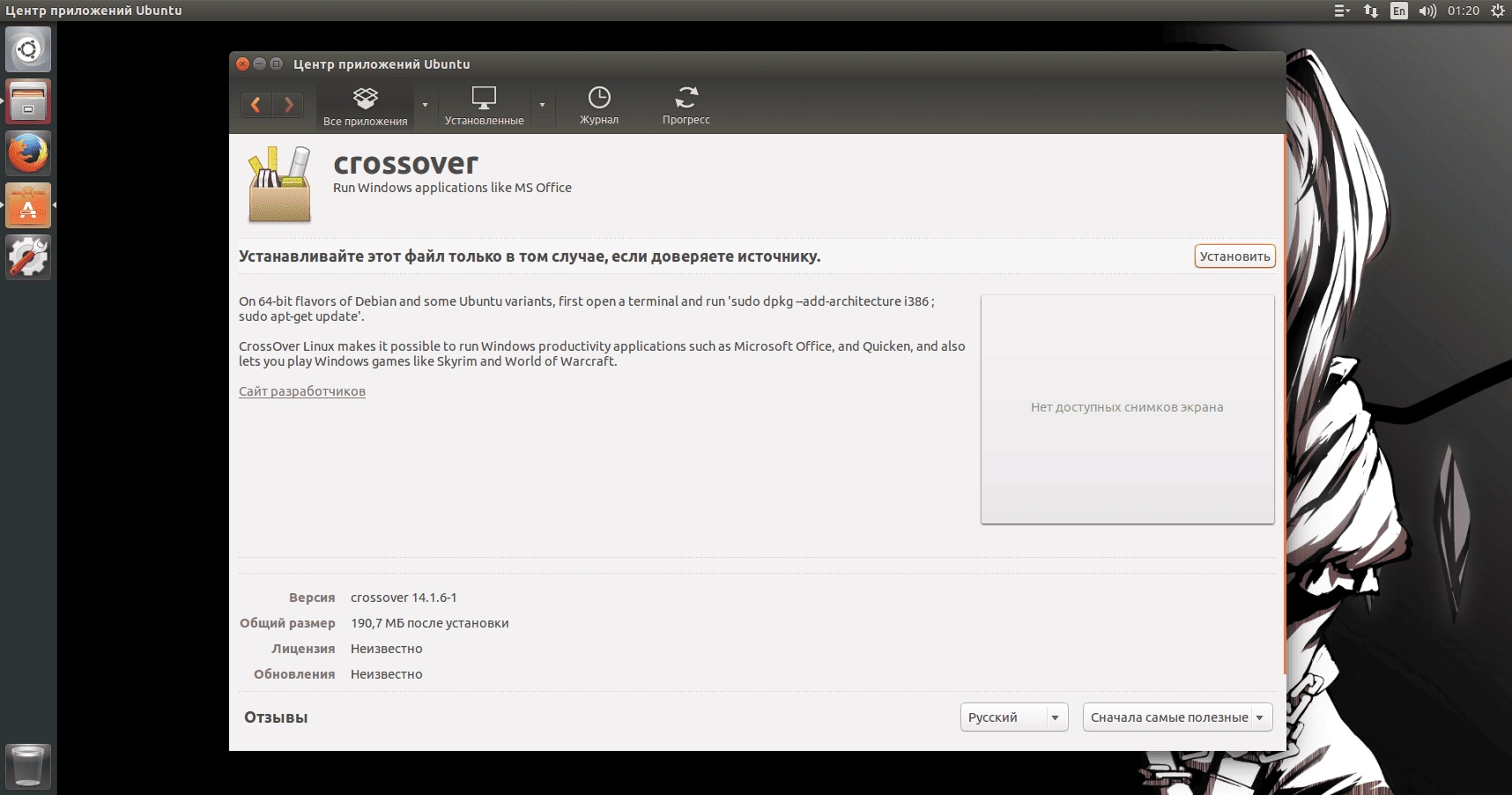This screenshot has height=795, width=1512.
Task: Maximize the Software Center window
Action: [276, 63]
